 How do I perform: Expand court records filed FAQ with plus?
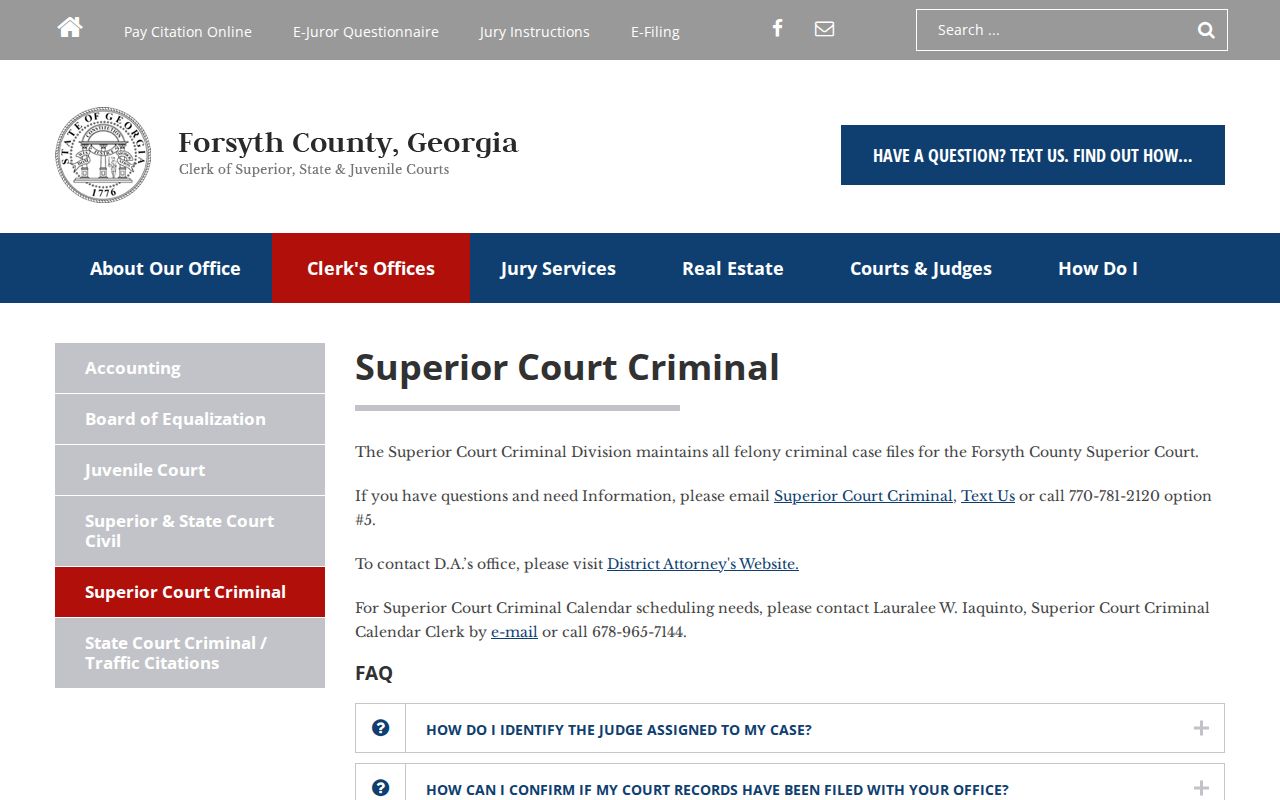click(x=1201, y=788)
